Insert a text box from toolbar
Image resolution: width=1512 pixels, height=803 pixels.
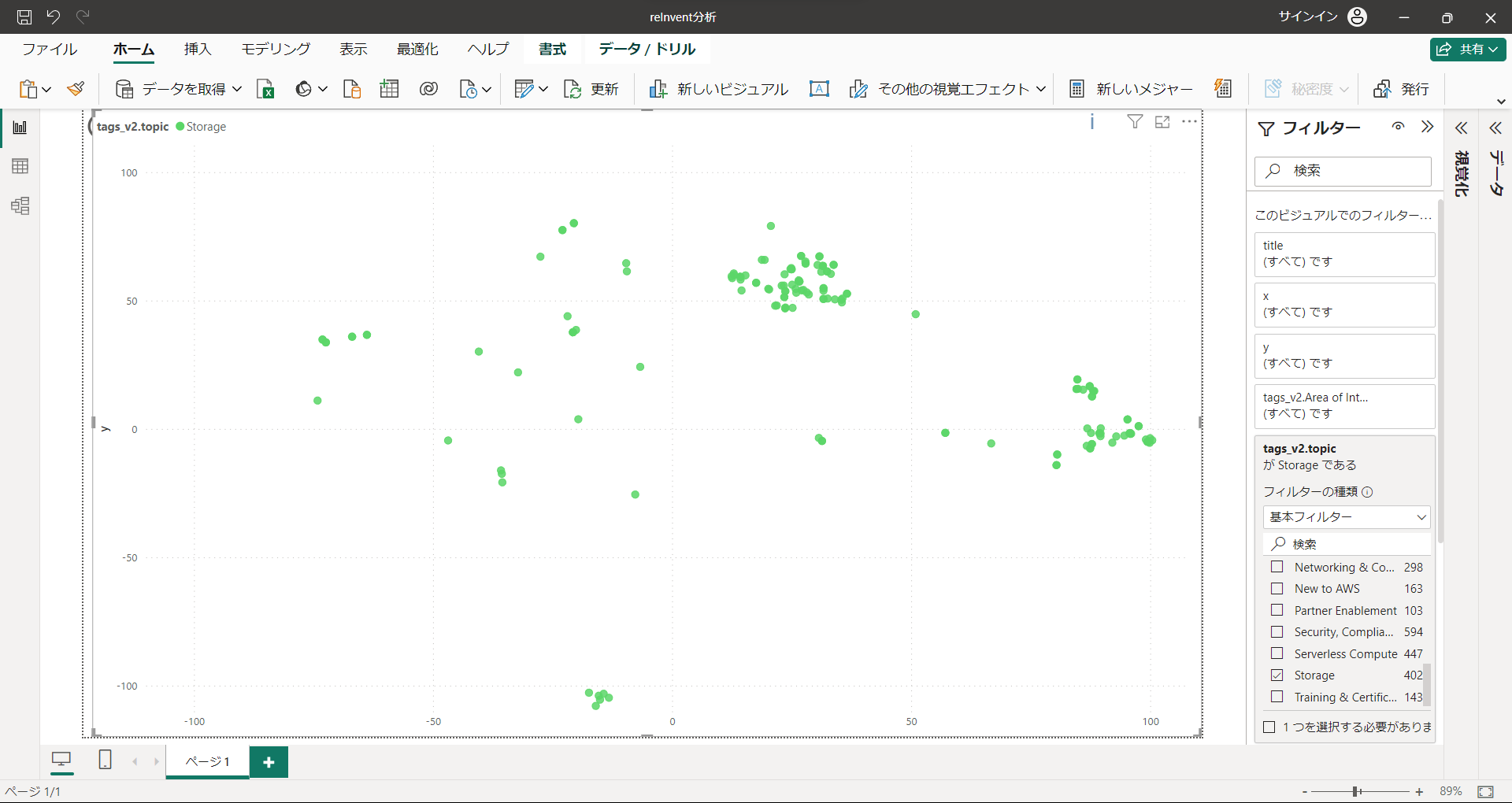pos(819,89)
